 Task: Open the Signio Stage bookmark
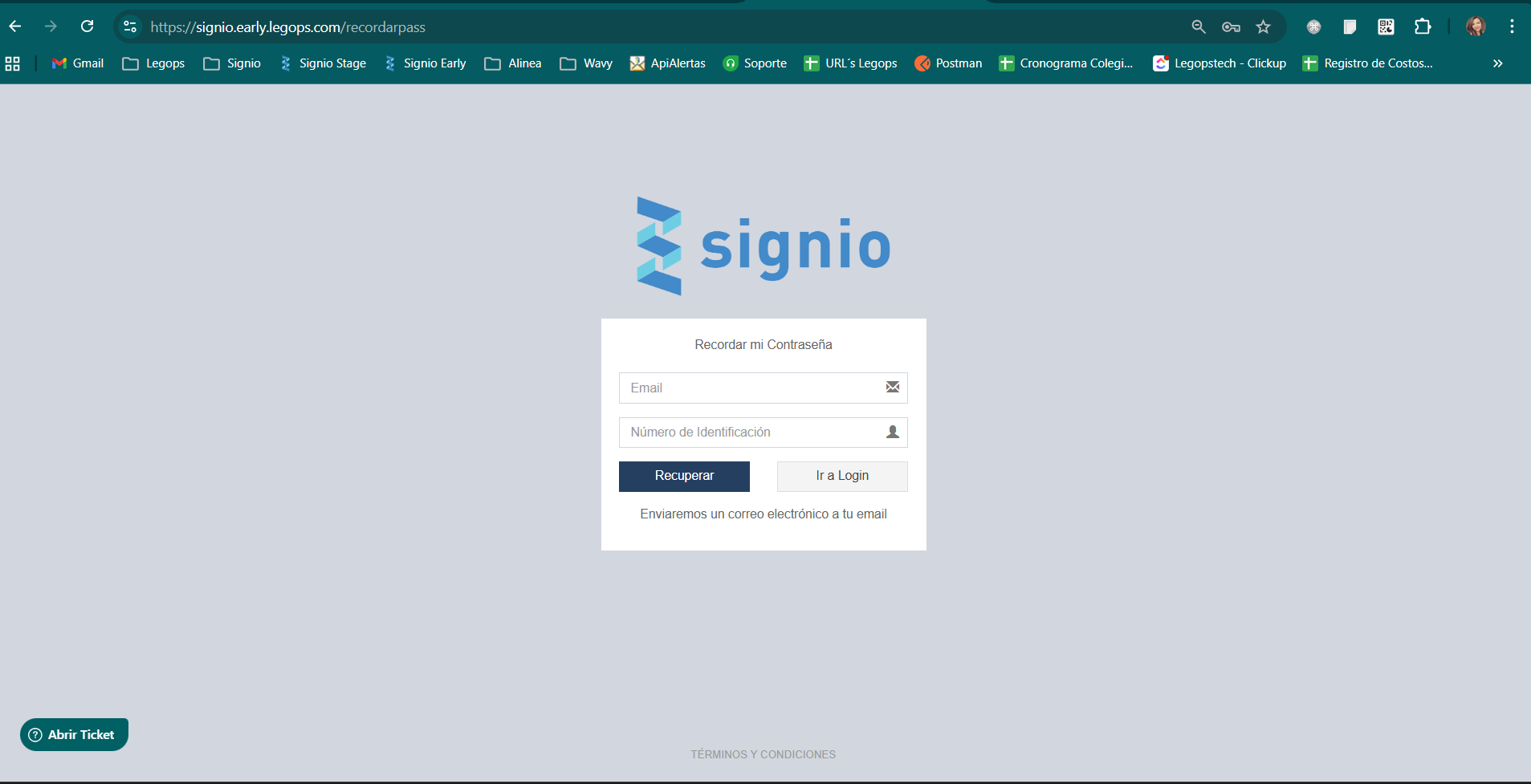pos(323,63)
